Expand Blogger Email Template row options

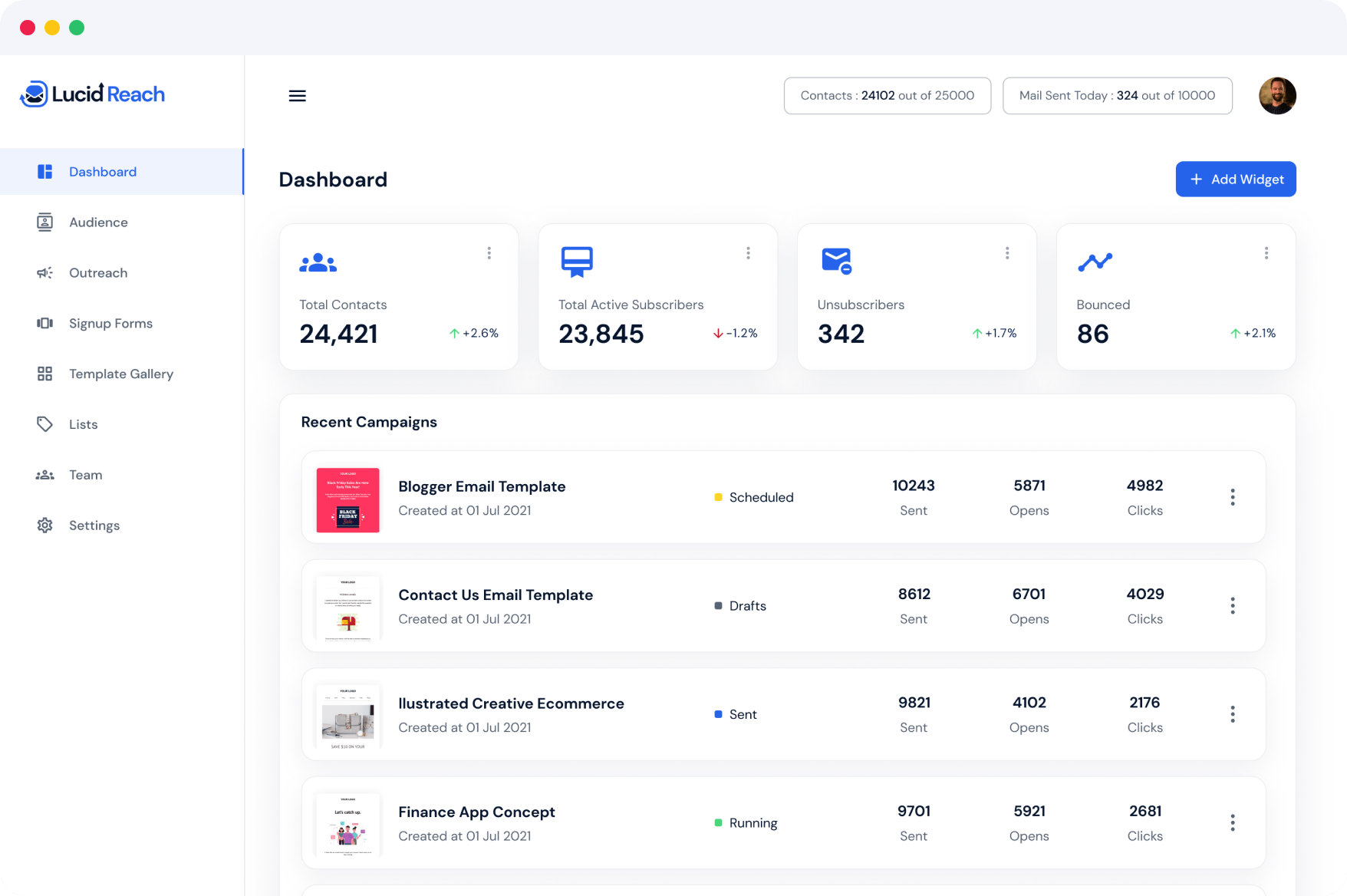tap(1232, 497)
